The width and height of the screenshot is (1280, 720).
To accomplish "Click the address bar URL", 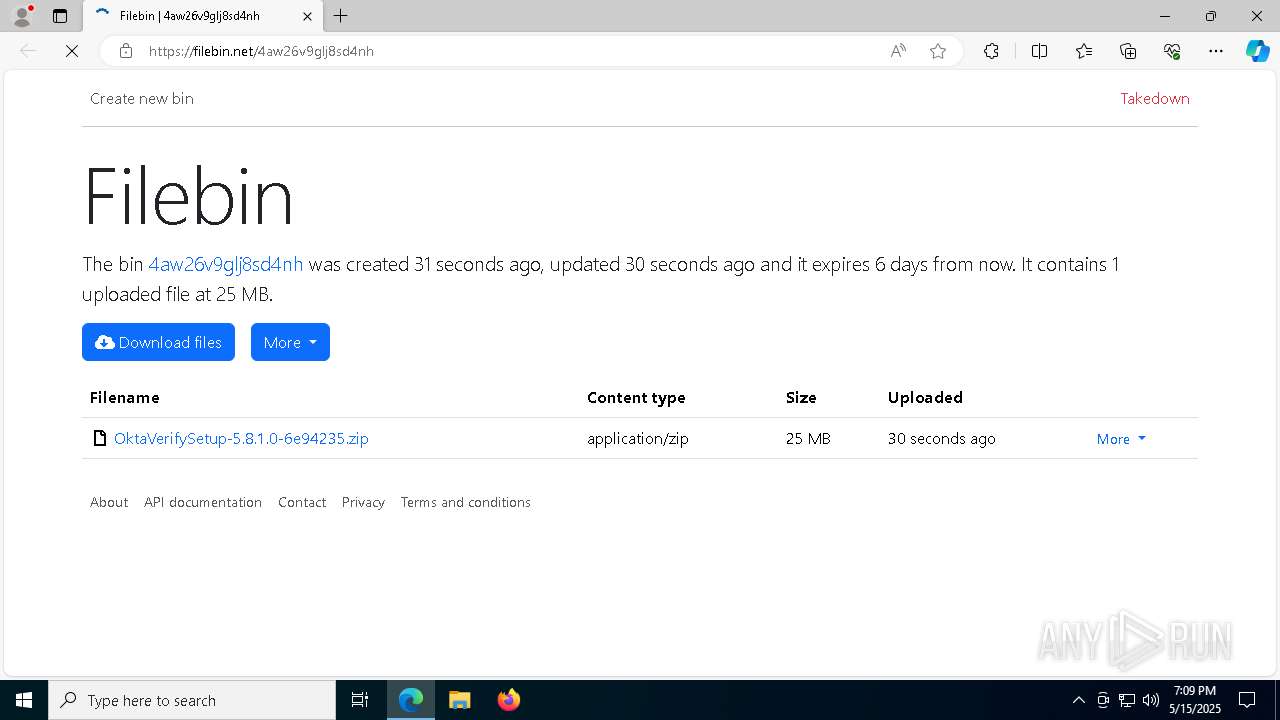I will [261, 51].
